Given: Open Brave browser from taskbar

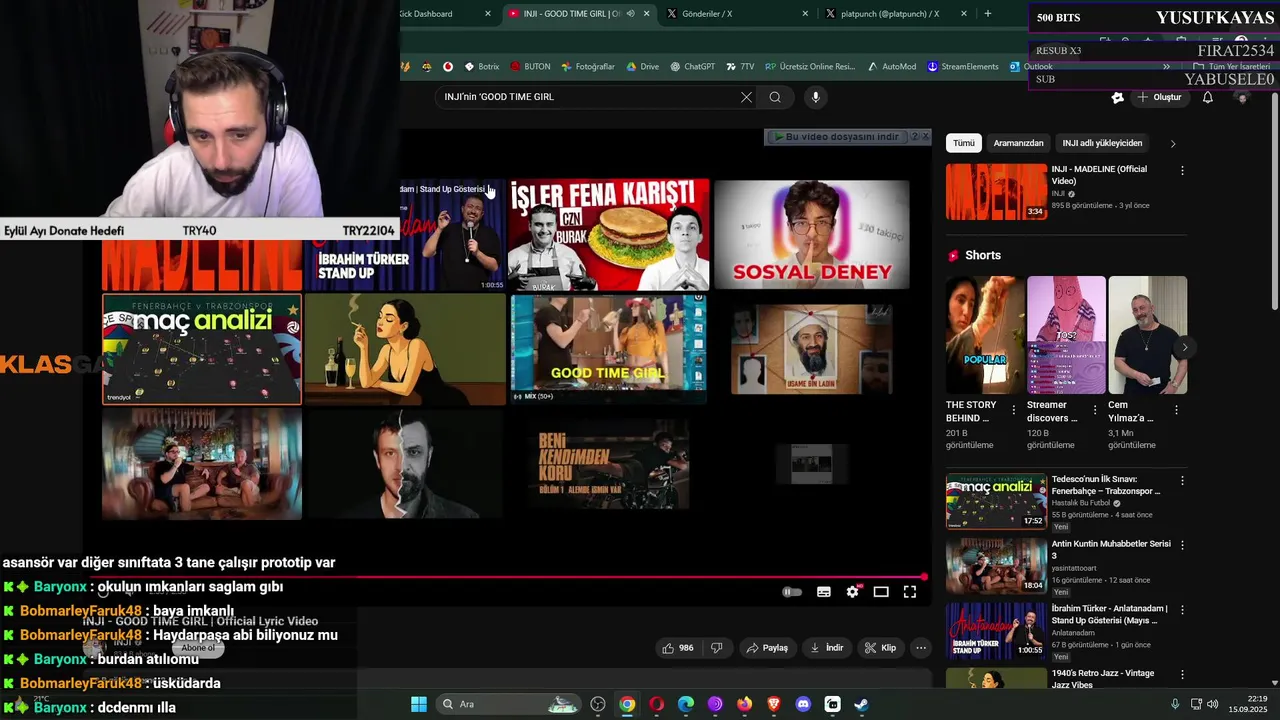Looking at the screenshot, I should pyautogui.click(x=774, y=704).
